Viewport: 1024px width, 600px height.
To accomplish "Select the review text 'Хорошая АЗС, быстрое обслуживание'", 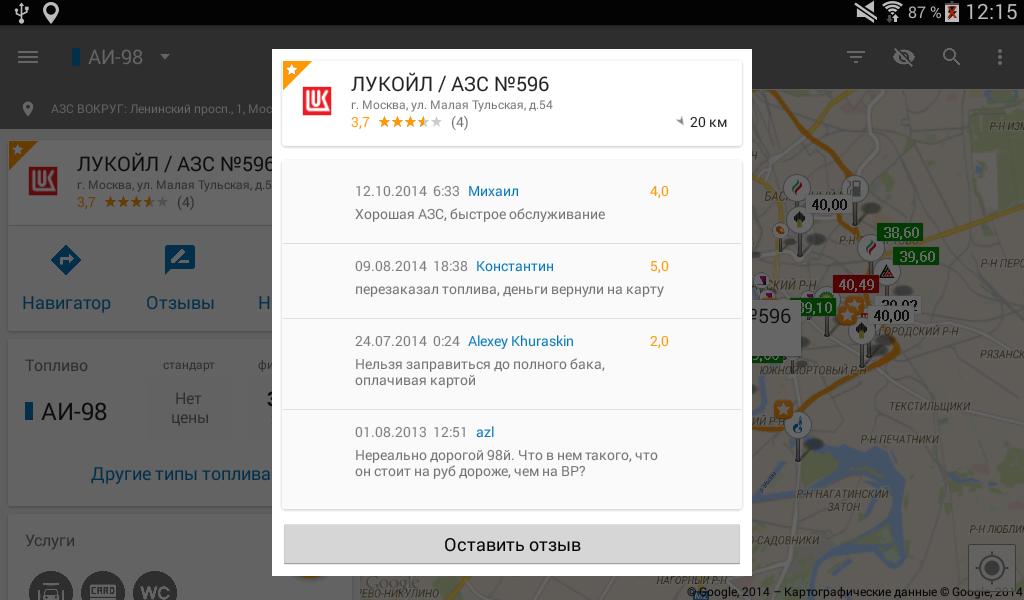I will pos(480,214).
